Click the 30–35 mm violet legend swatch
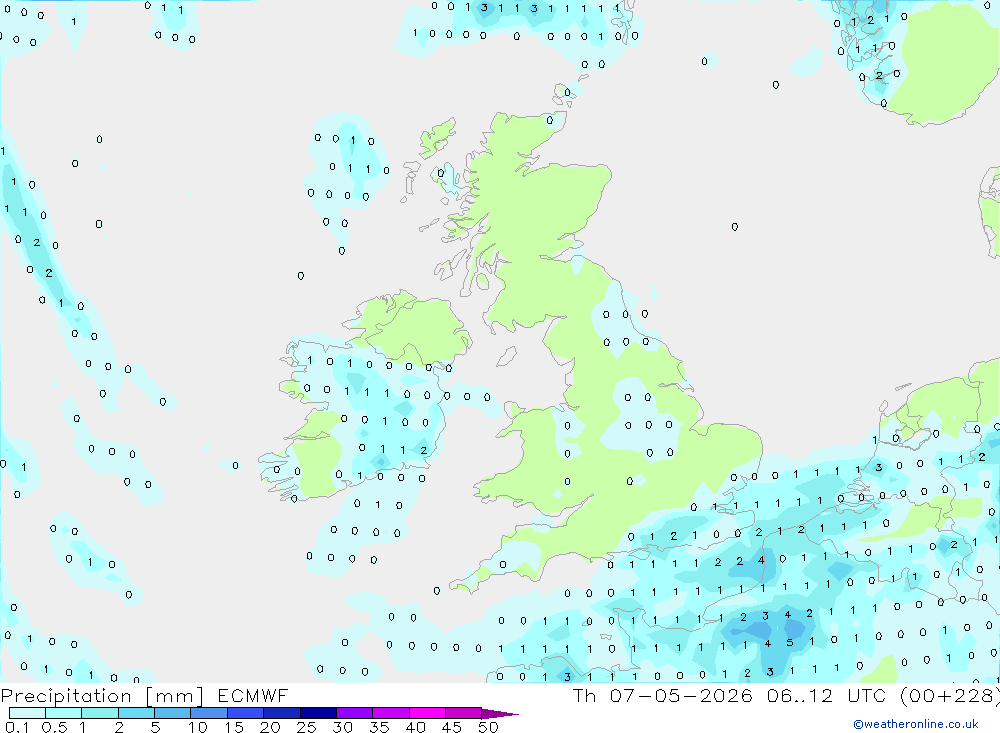Screen dimensions: 1000x733 [355, 713]
